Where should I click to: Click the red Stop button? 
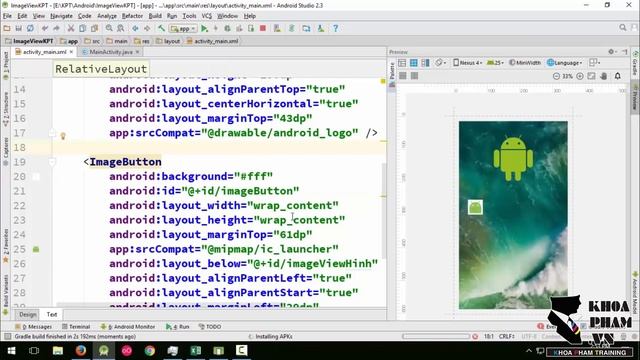263,29
